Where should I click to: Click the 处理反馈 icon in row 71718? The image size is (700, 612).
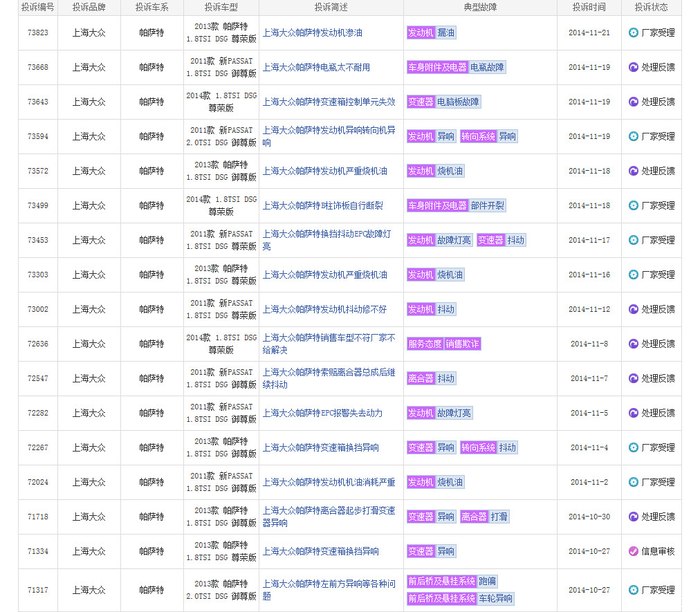click(633, 517)
